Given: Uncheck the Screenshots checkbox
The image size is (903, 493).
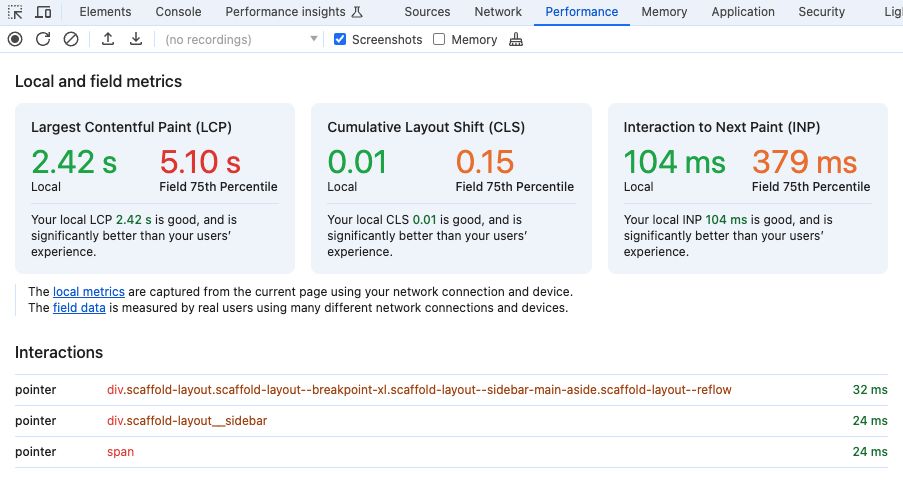Looking at the screenshot, I should click(x=340, y=39).
